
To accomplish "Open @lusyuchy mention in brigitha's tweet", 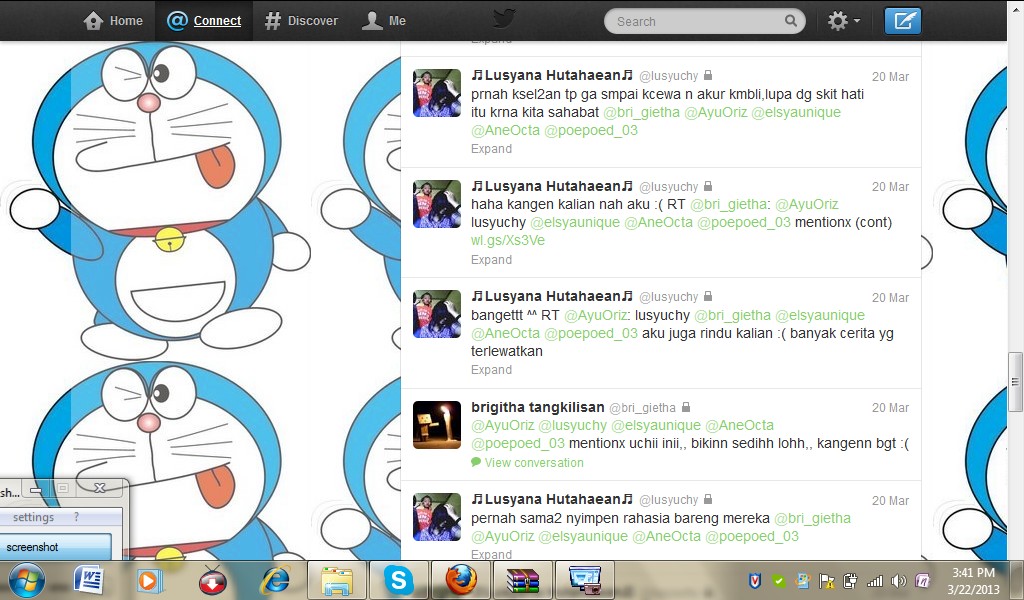I will [573, 426].
